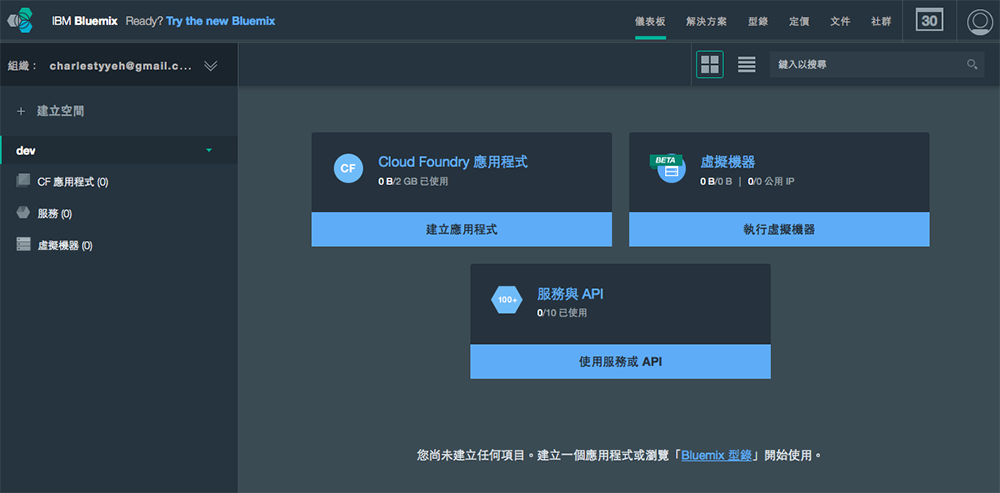Click the 100+ services hexagon icon

507,300
